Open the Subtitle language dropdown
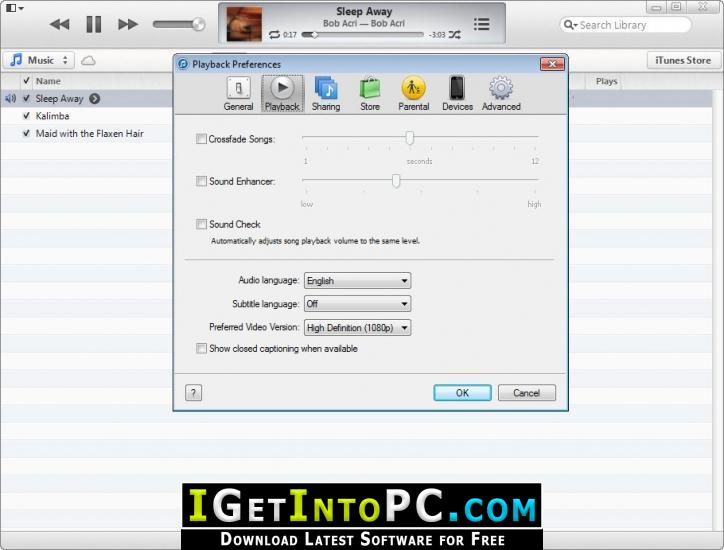The image size is (724, 550). point(357,303)
